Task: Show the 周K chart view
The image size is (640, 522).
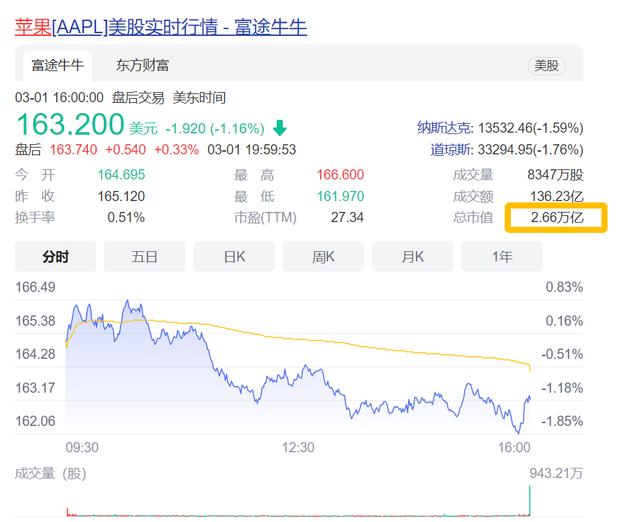Action: click(323, 257)
